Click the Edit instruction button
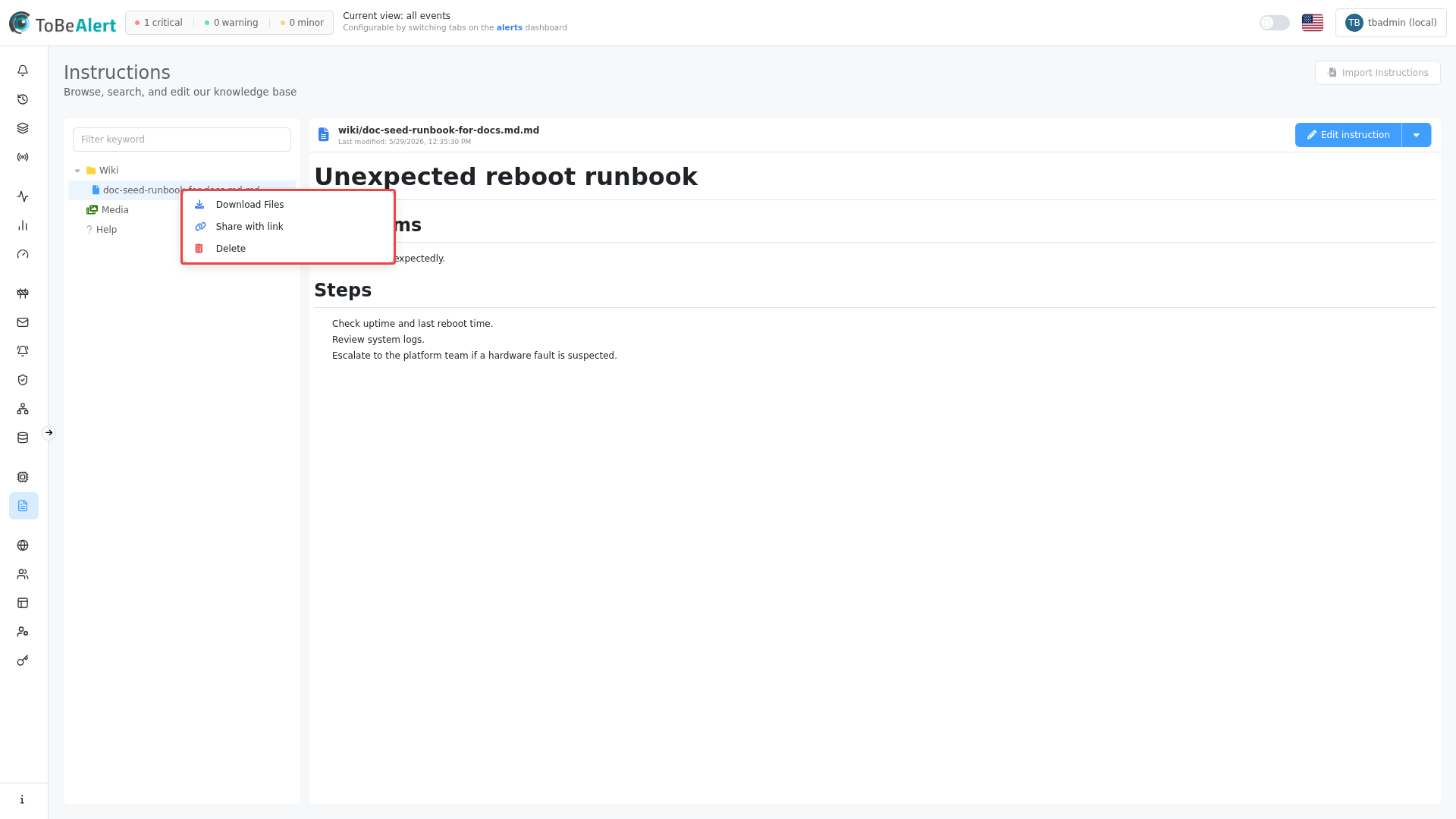Viewport: 1456px width, 819px height. click(x=1348, y=135)
